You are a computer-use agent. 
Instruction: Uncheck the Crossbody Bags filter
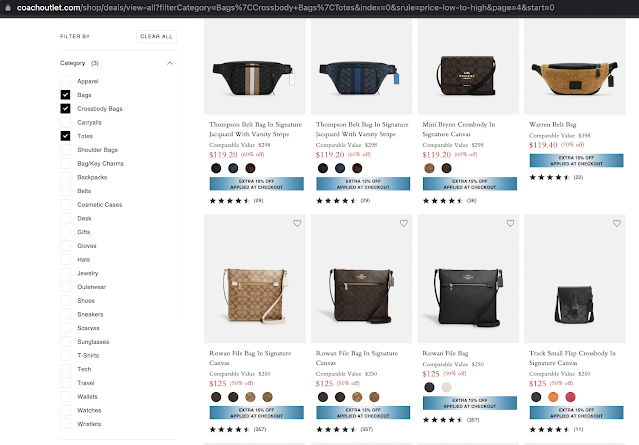click(65, 108)
